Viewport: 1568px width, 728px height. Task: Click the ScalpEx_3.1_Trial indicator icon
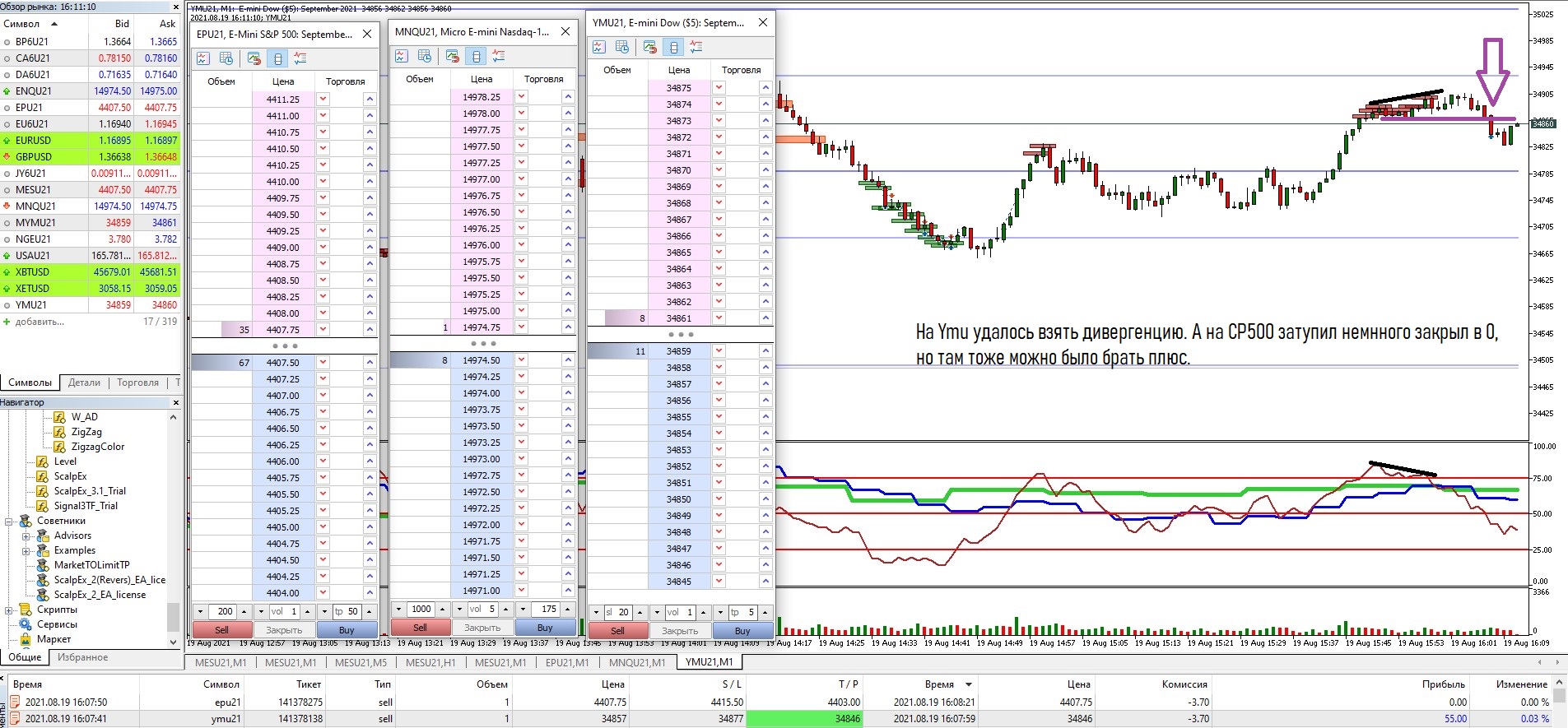(x=43, y=491)
